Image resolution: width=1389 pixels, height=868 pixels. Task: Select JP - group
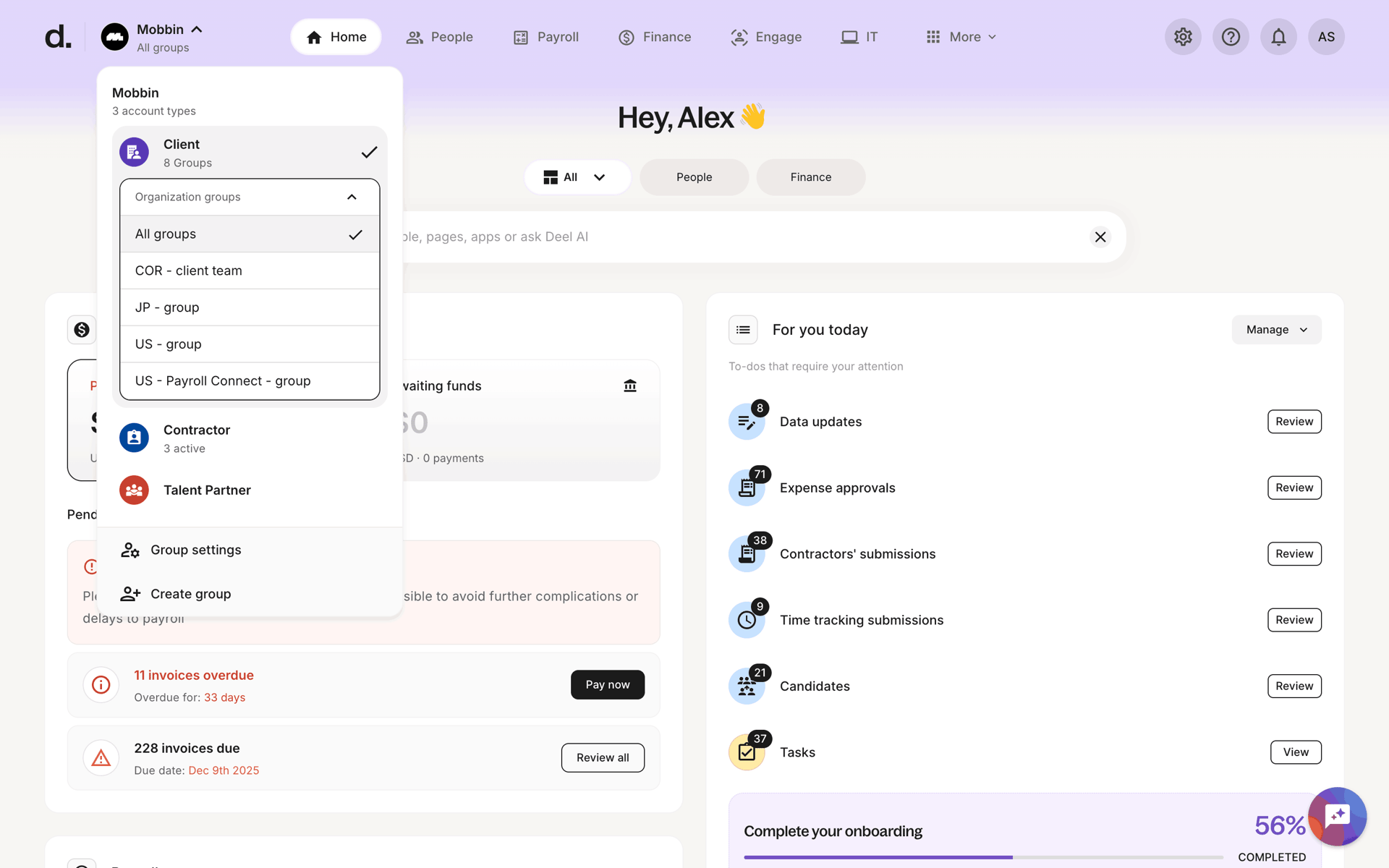[x=250, y=307]
